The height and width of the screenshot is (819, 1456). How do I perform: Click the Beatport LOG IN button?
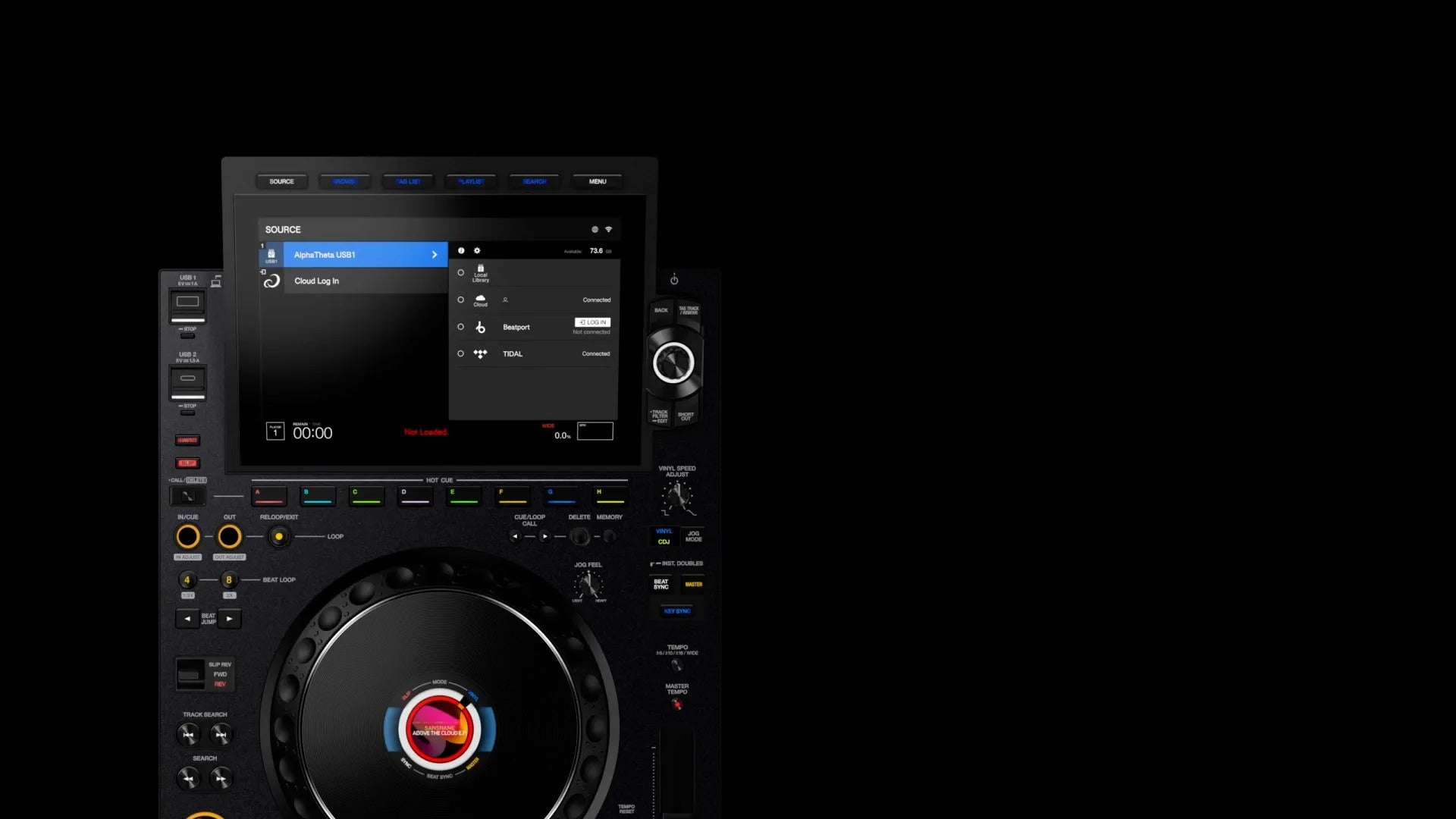(x=592, y=322)
